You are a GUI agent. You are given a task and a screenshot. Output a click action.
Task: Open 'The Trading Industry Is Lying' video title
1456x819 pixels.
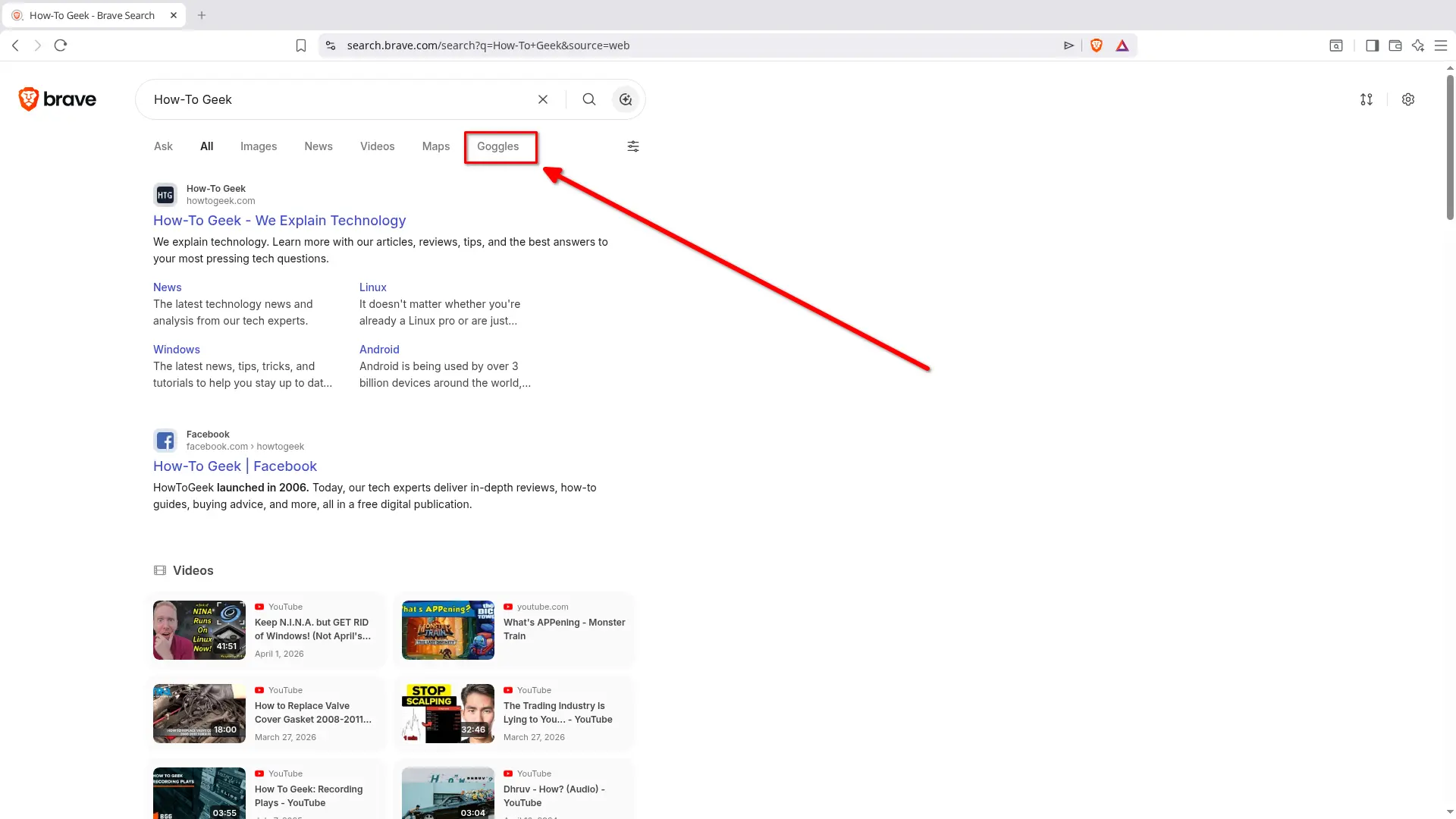pyautogui.click(x=558, y=713)
